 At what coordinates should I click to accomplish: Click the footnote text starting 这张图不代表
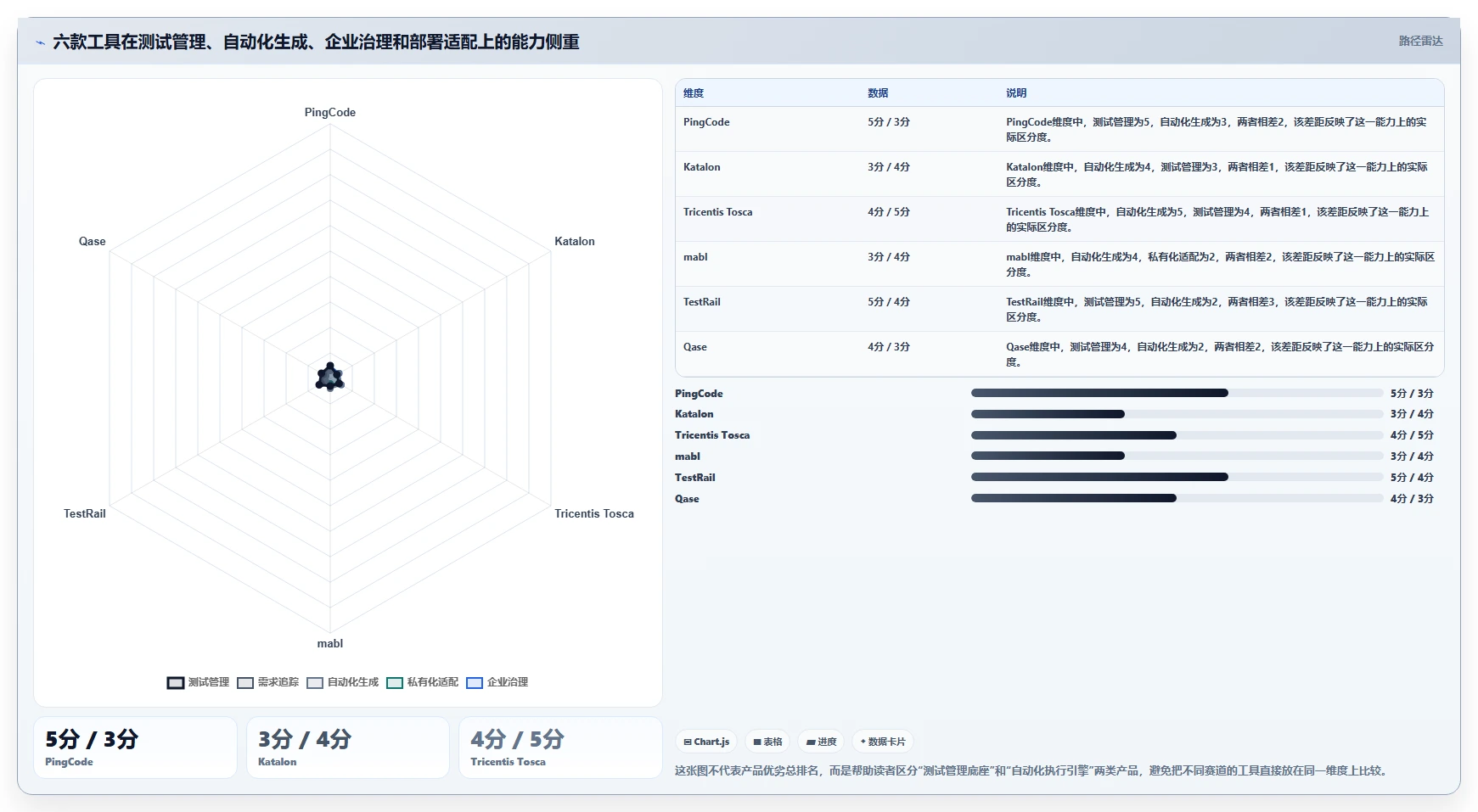click(x=1032, y=770)
